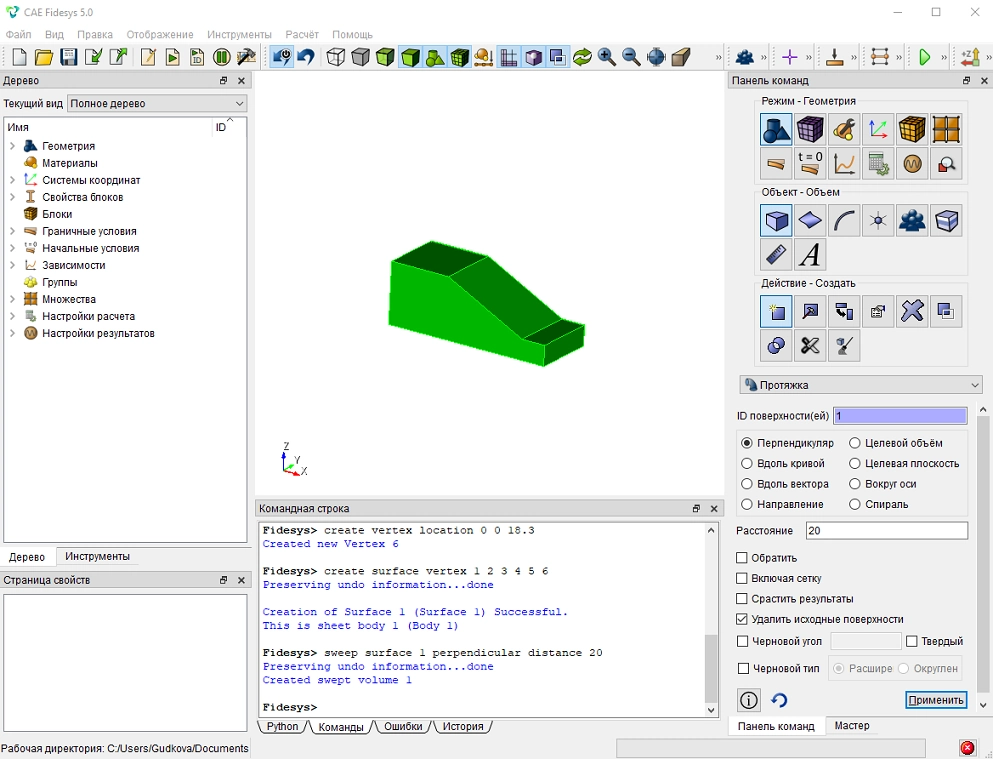Select the delete X action icon

tap(912, 311)
